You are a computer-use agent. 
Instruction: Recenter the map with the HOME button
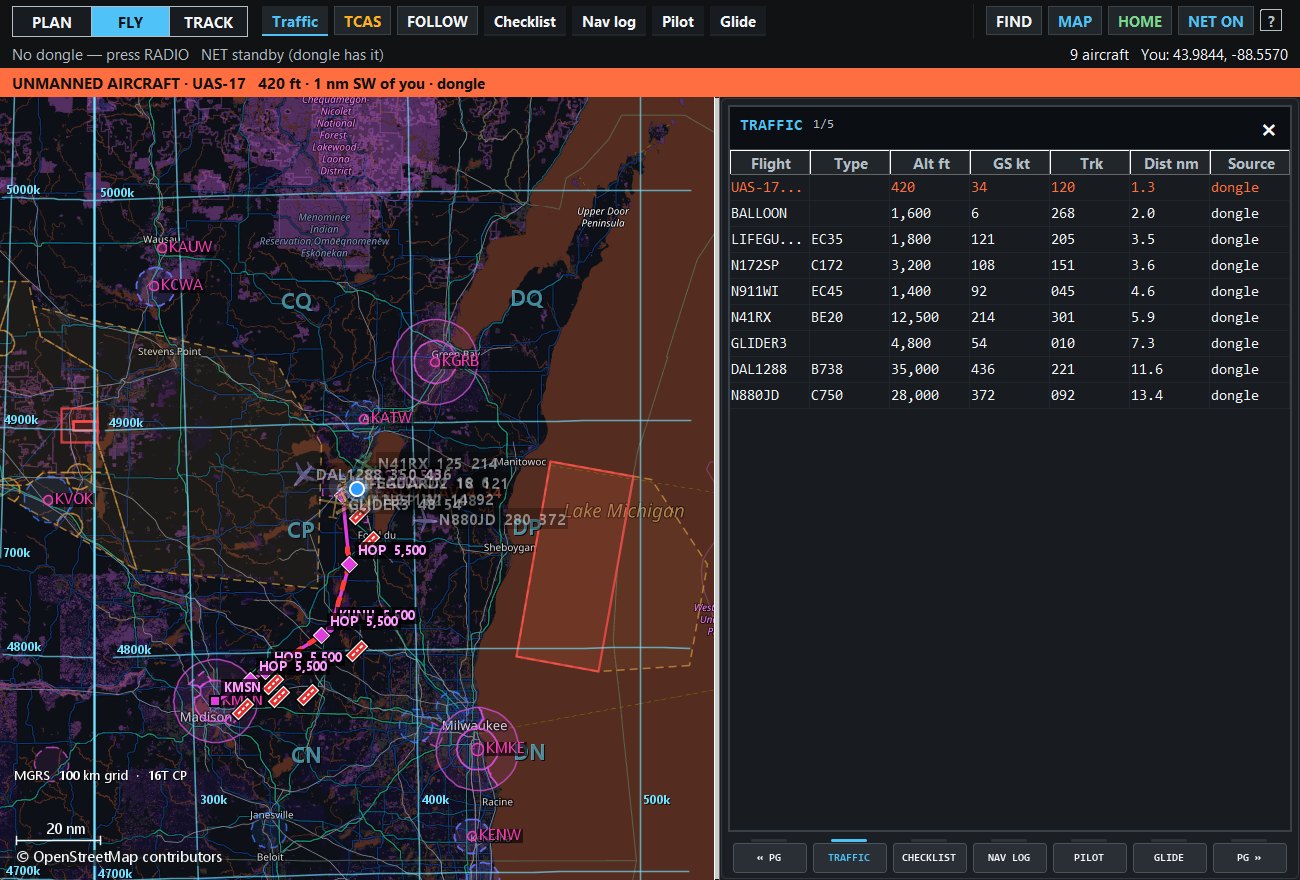(1140, 21)
